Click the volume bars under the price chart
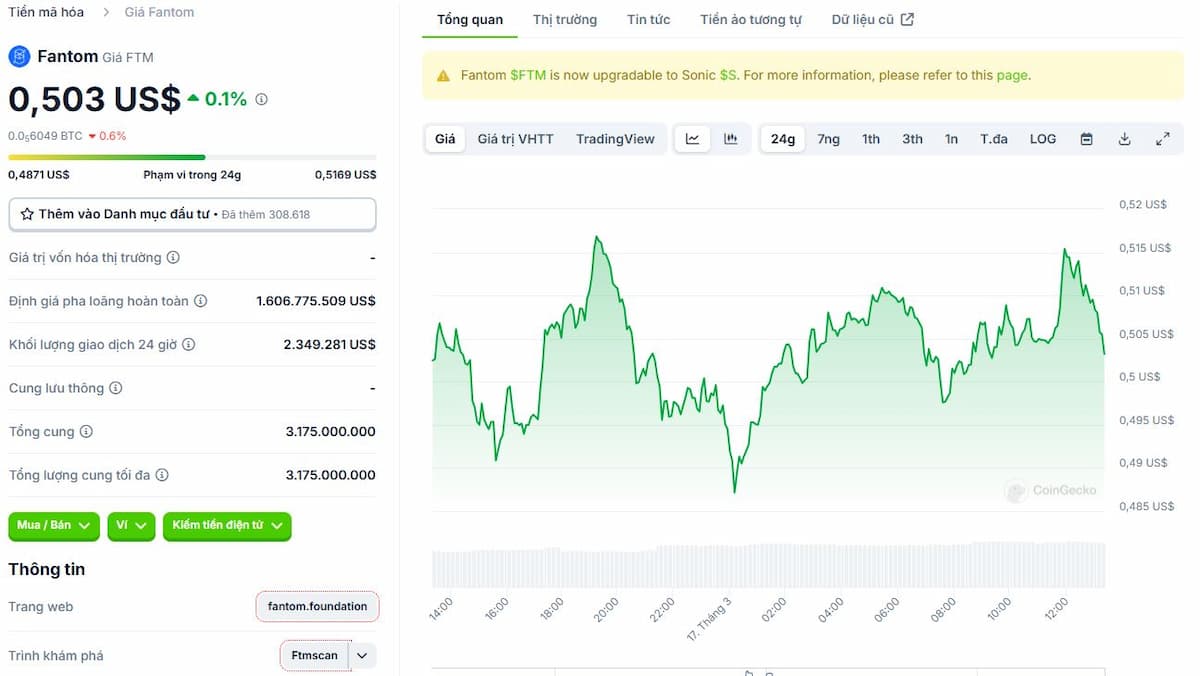Viewport: 1200px width, 676px height. 768,565
